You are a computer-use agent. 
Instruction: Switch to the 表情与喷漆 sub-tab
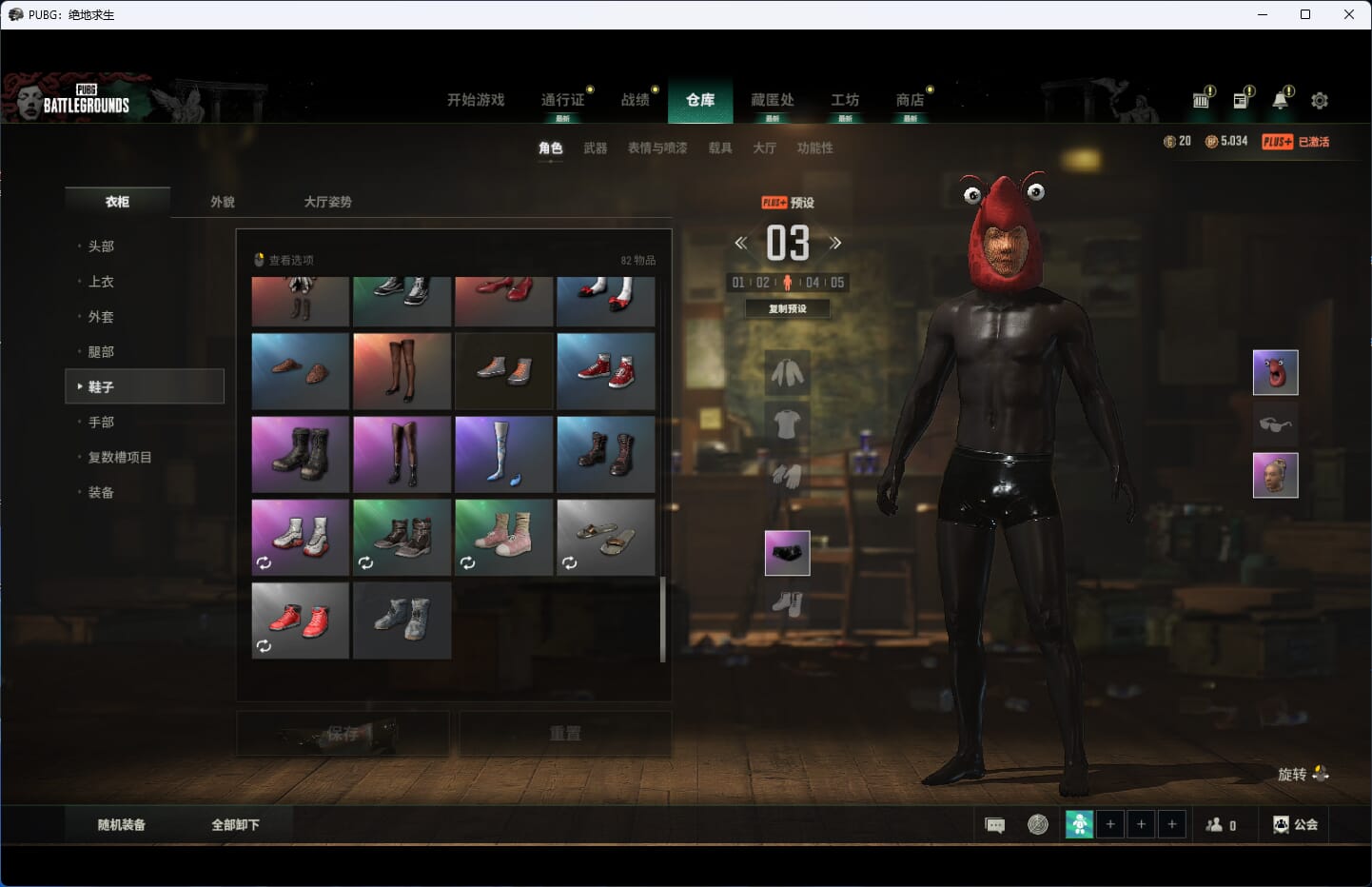pos(657,148)
